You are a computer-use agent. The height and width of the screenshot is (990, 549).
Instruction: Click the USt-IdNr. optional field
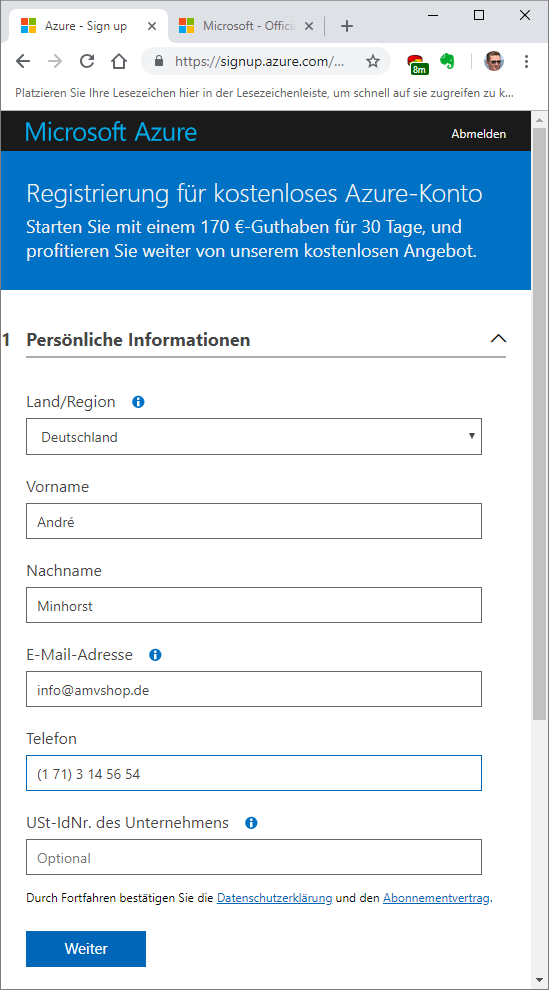[x=254, y=857]
